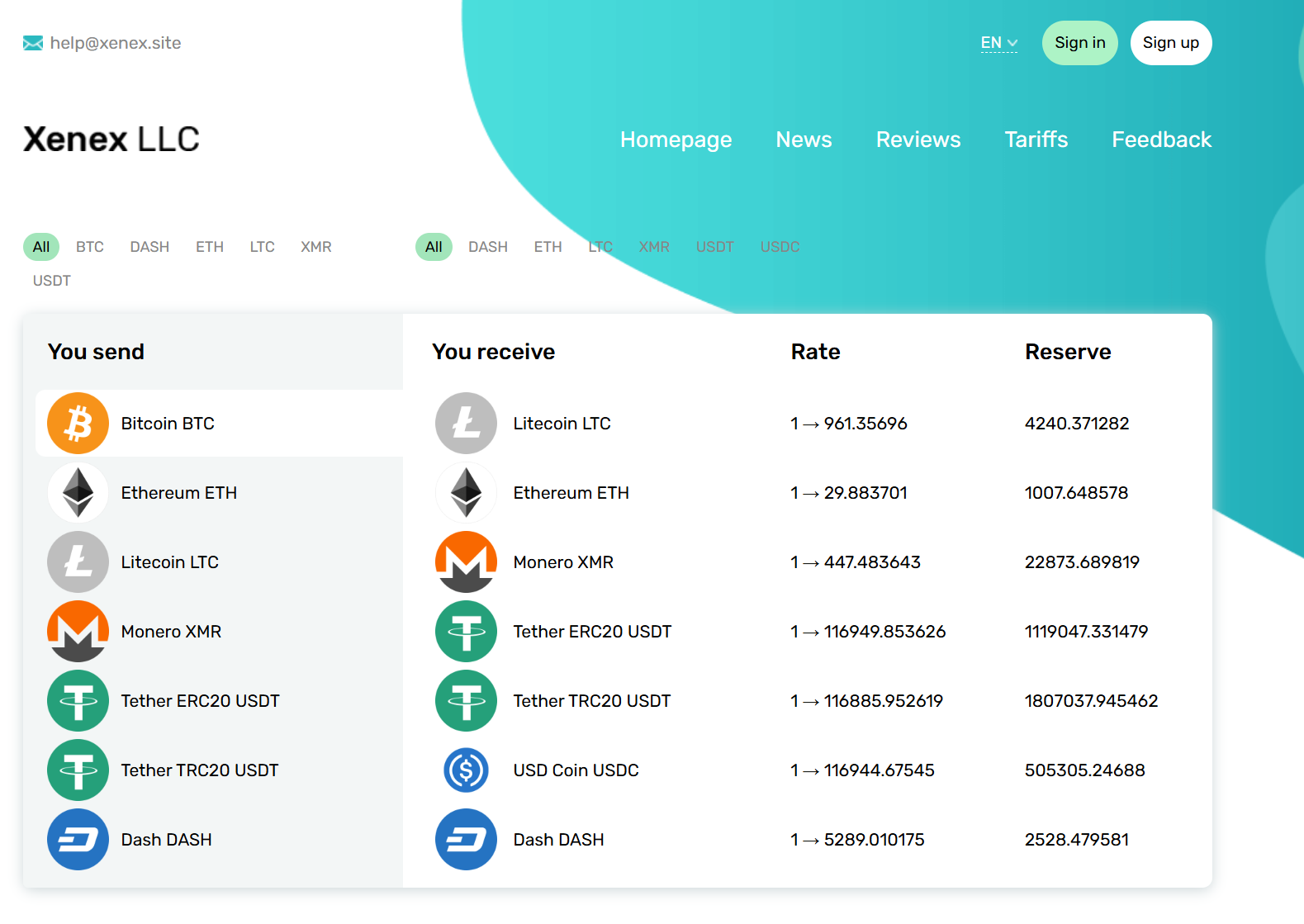Open the News menu item
1304x924 pixels.
804,140
